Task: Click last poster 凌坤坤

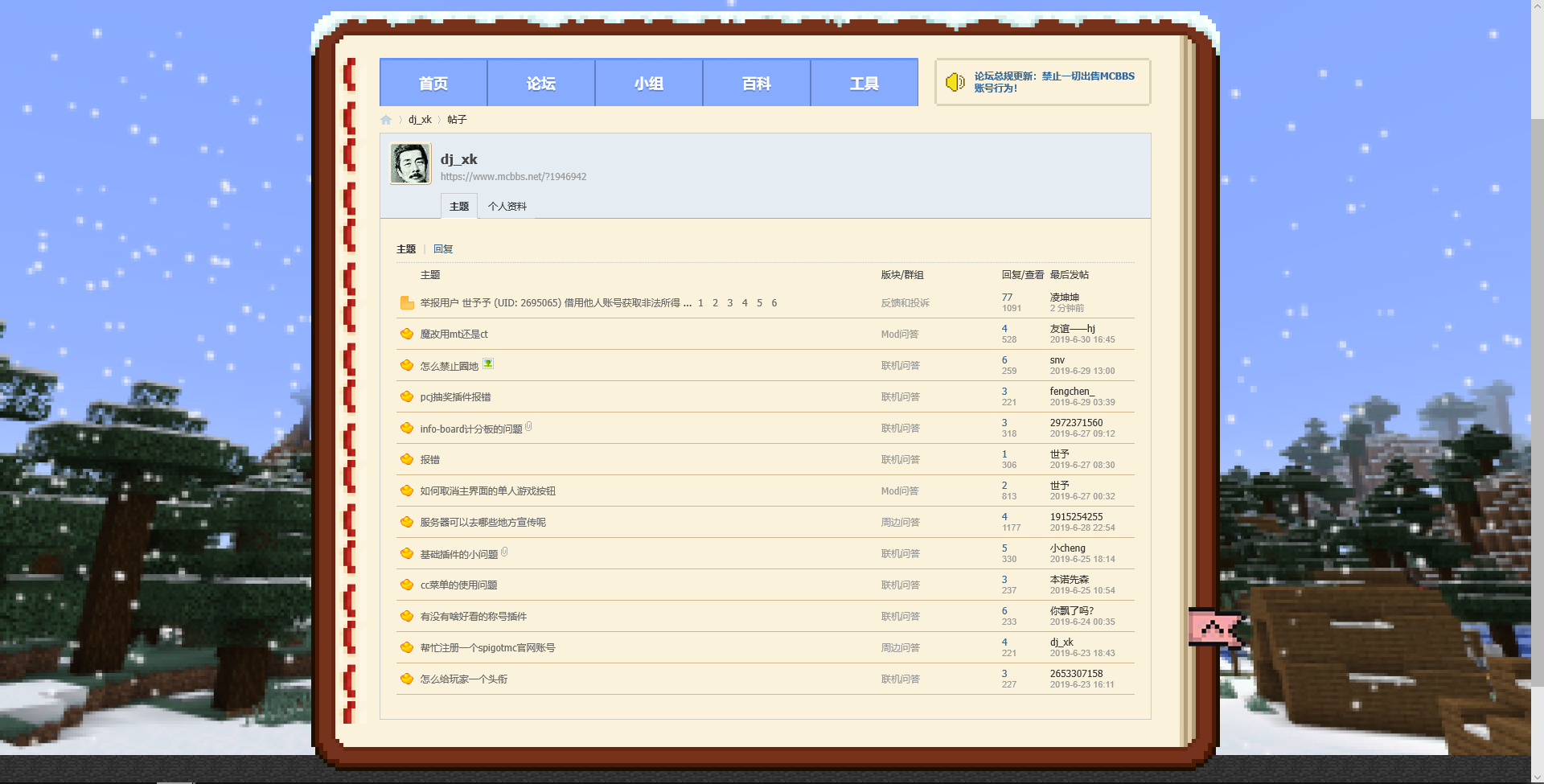Action: (1065, 298)
